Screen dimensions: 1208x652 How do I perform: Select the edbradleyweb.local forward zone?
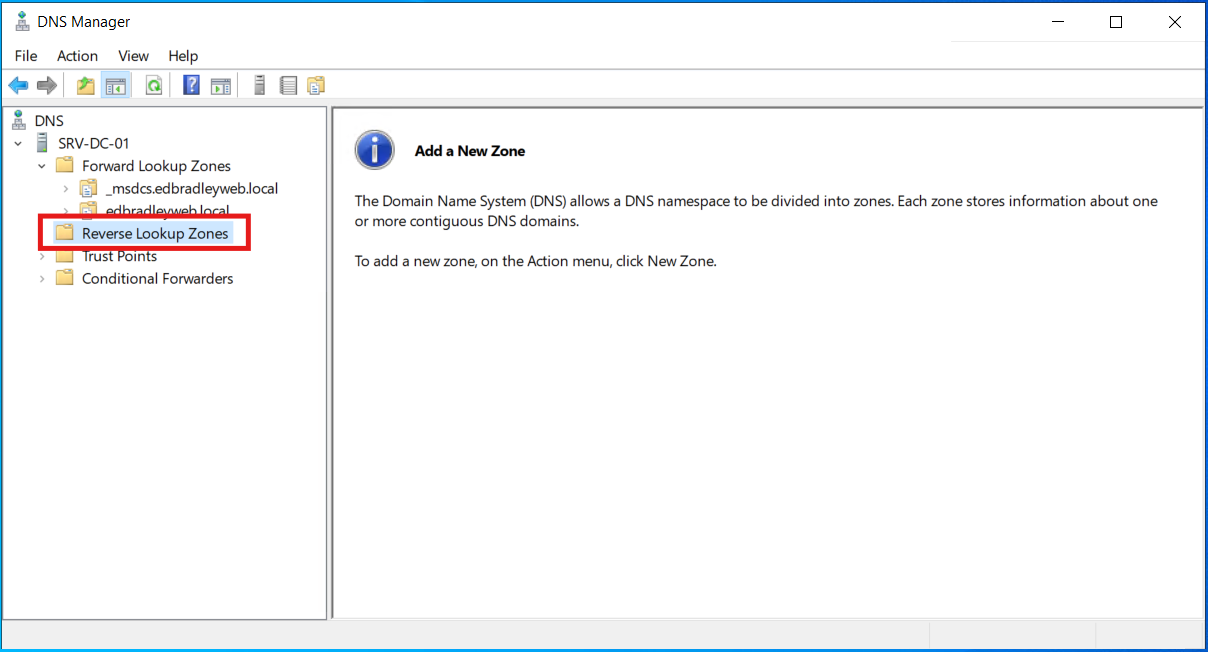(166, 211)
